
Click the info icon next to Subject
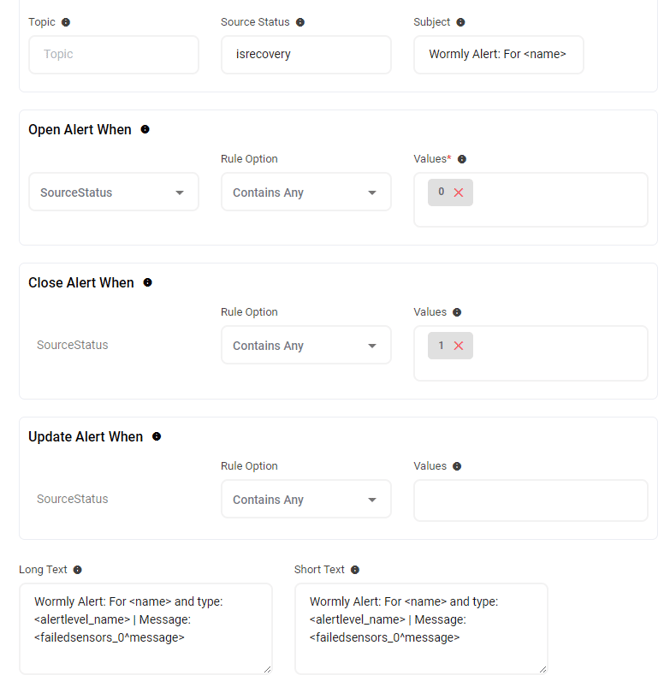461,22
